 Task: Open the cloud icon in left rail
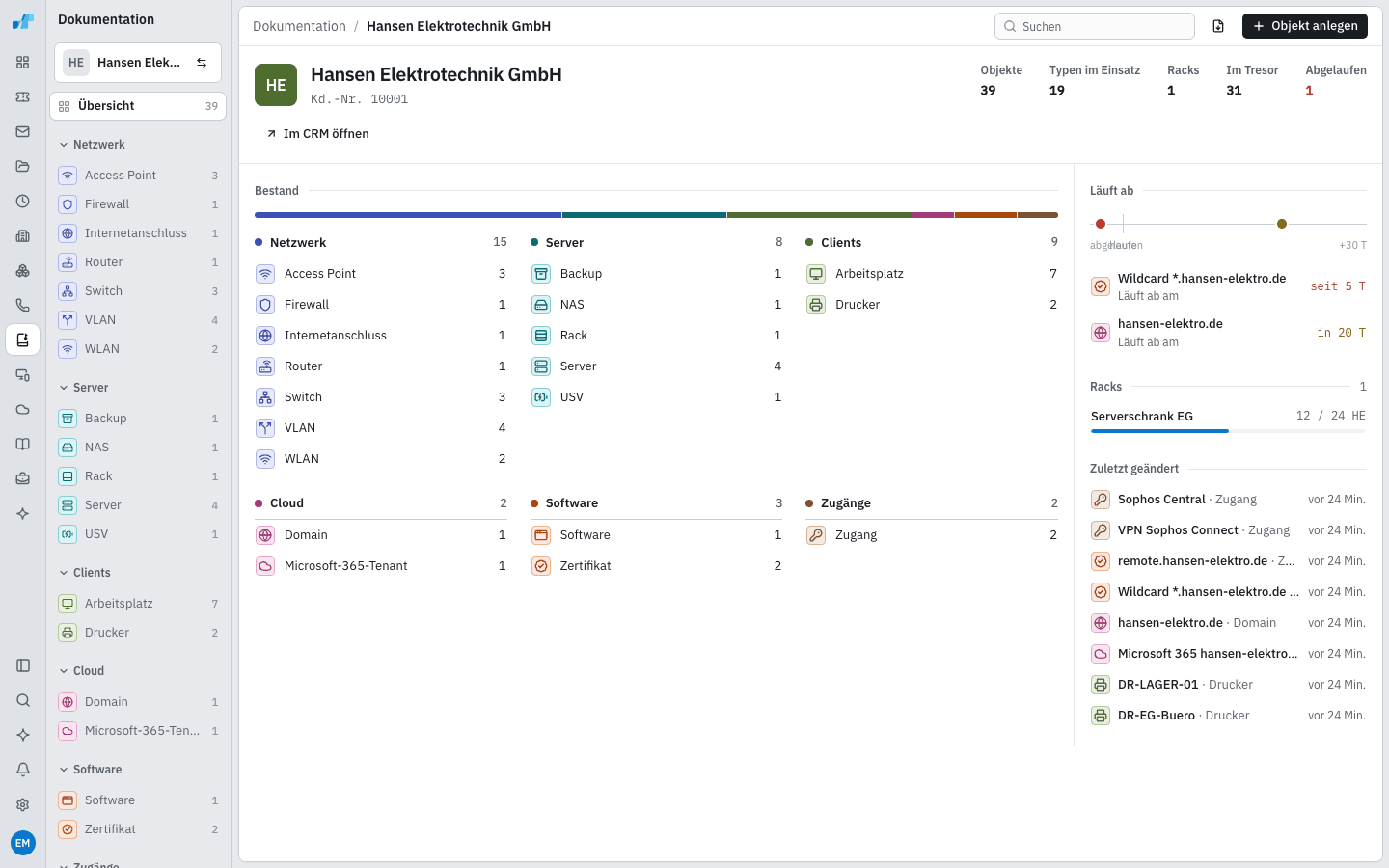click(23, 410)
